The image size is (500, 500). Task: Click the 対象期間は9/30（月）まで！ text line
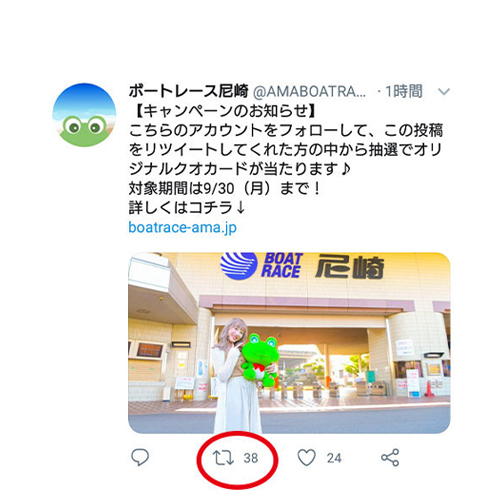[x=225, y=189]
